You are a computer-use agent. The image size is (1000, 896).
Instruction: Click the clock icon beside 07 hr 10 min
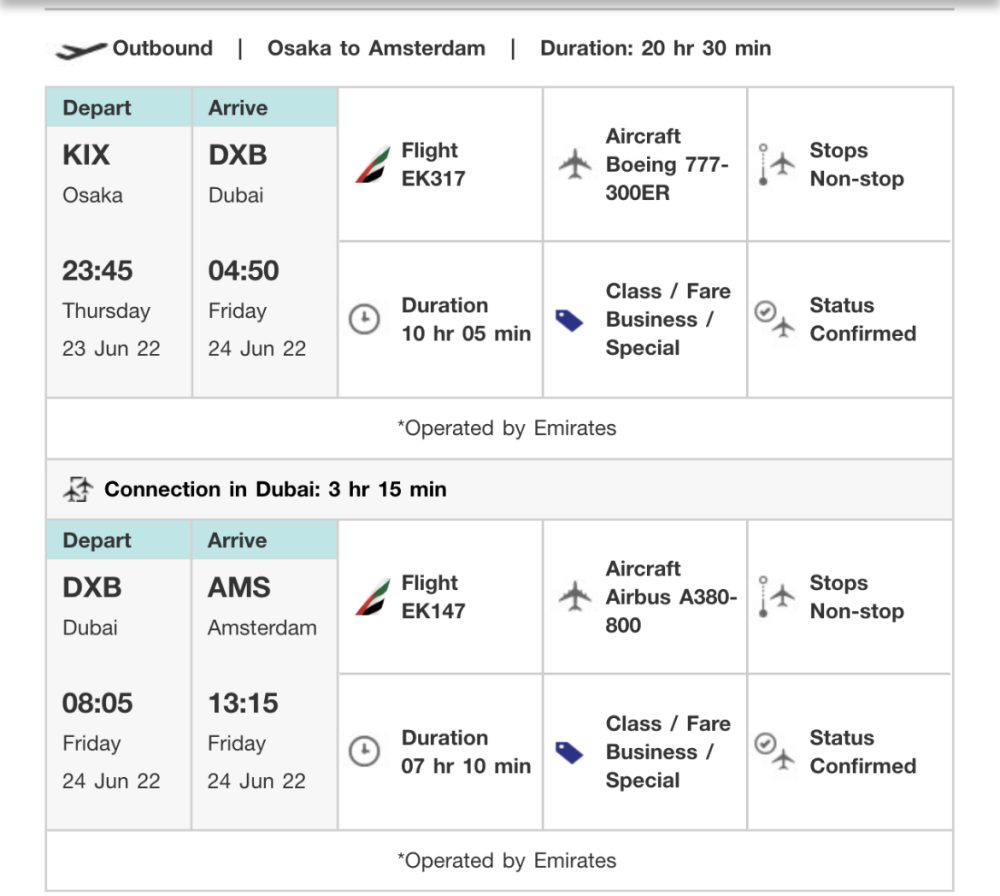364,751
